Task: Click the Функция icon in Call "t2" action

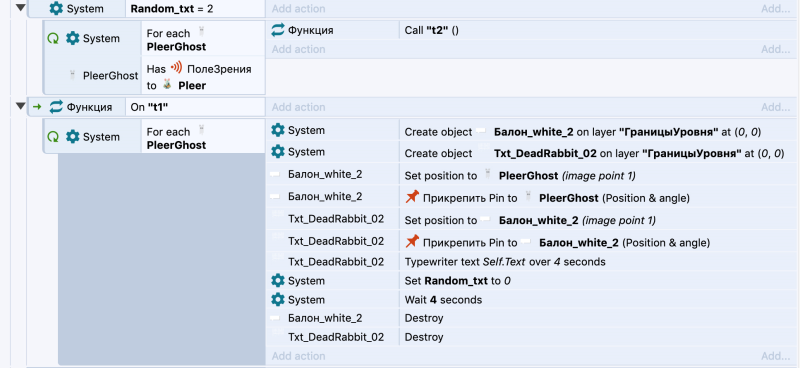Action: 278,30
